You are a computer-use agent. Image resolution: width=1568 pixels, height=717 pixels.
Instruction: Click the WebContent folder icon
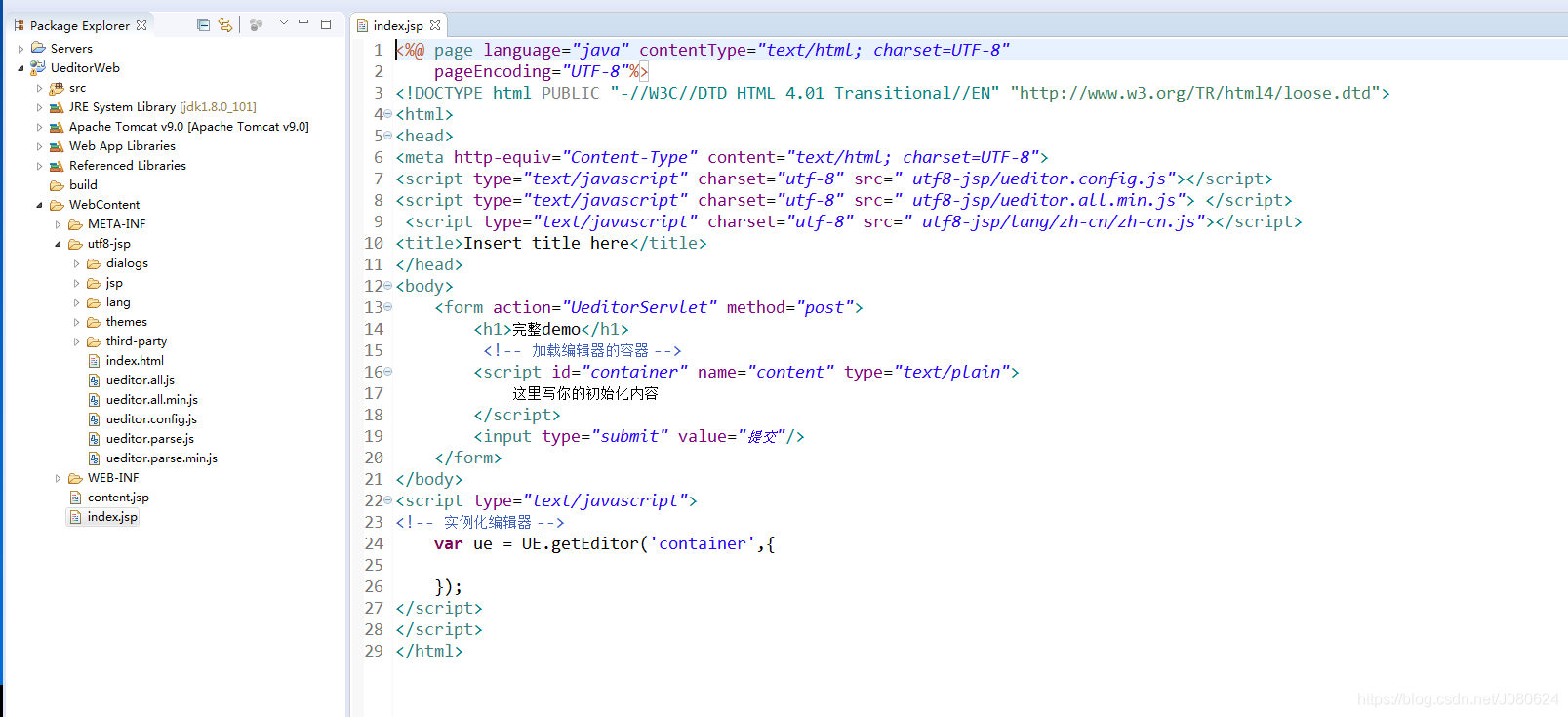click(57, 205)
